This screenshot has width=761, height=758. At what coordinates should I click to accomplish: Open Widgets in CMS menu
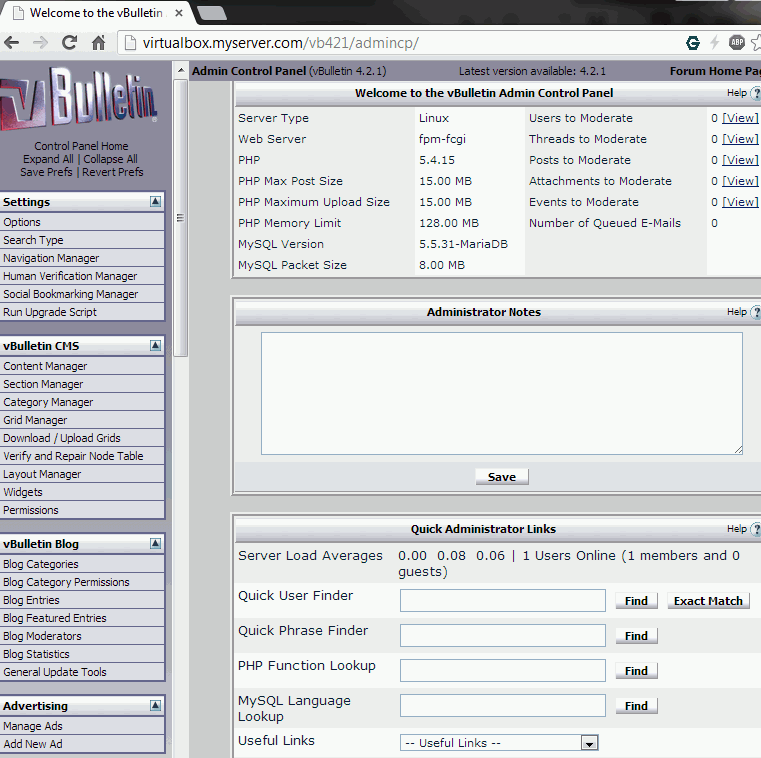(82, 492)
